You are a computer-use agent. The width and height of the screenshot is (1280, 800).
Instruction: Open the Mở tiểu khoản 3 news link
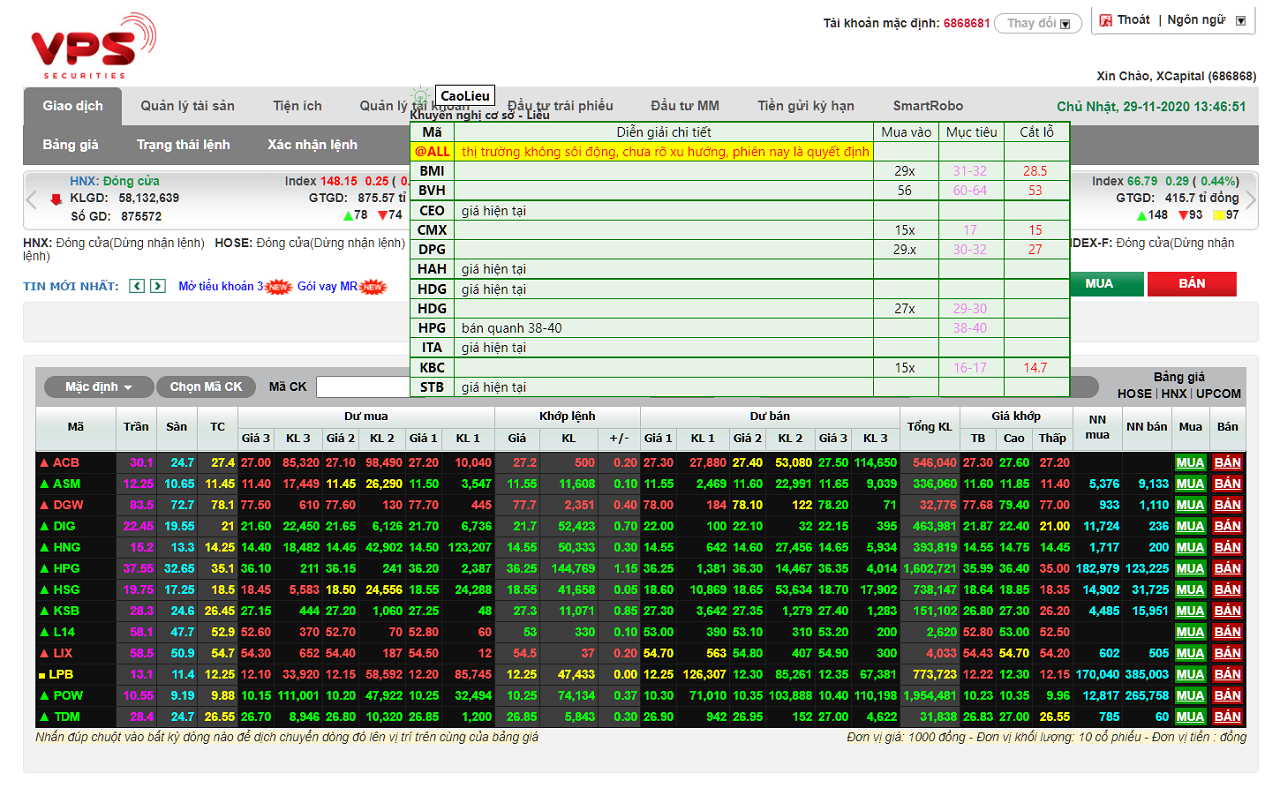(x=222, y=287)
